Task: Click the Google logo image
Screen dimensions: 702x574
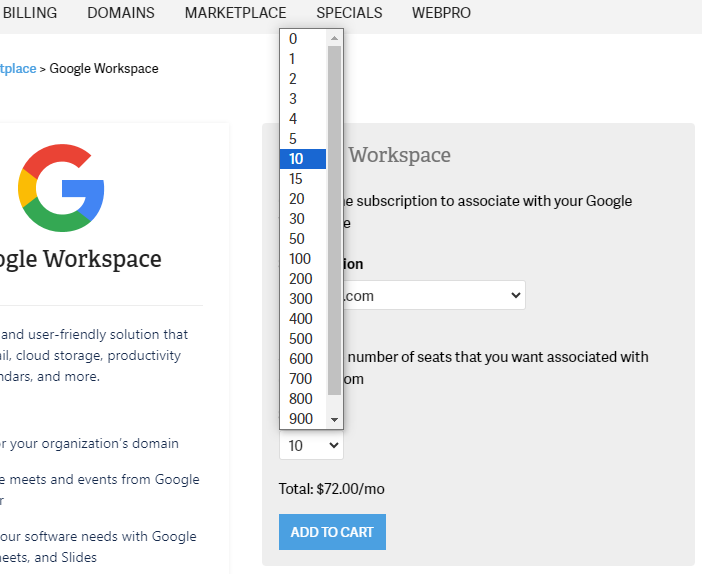Action: click(x=61, y=187)
